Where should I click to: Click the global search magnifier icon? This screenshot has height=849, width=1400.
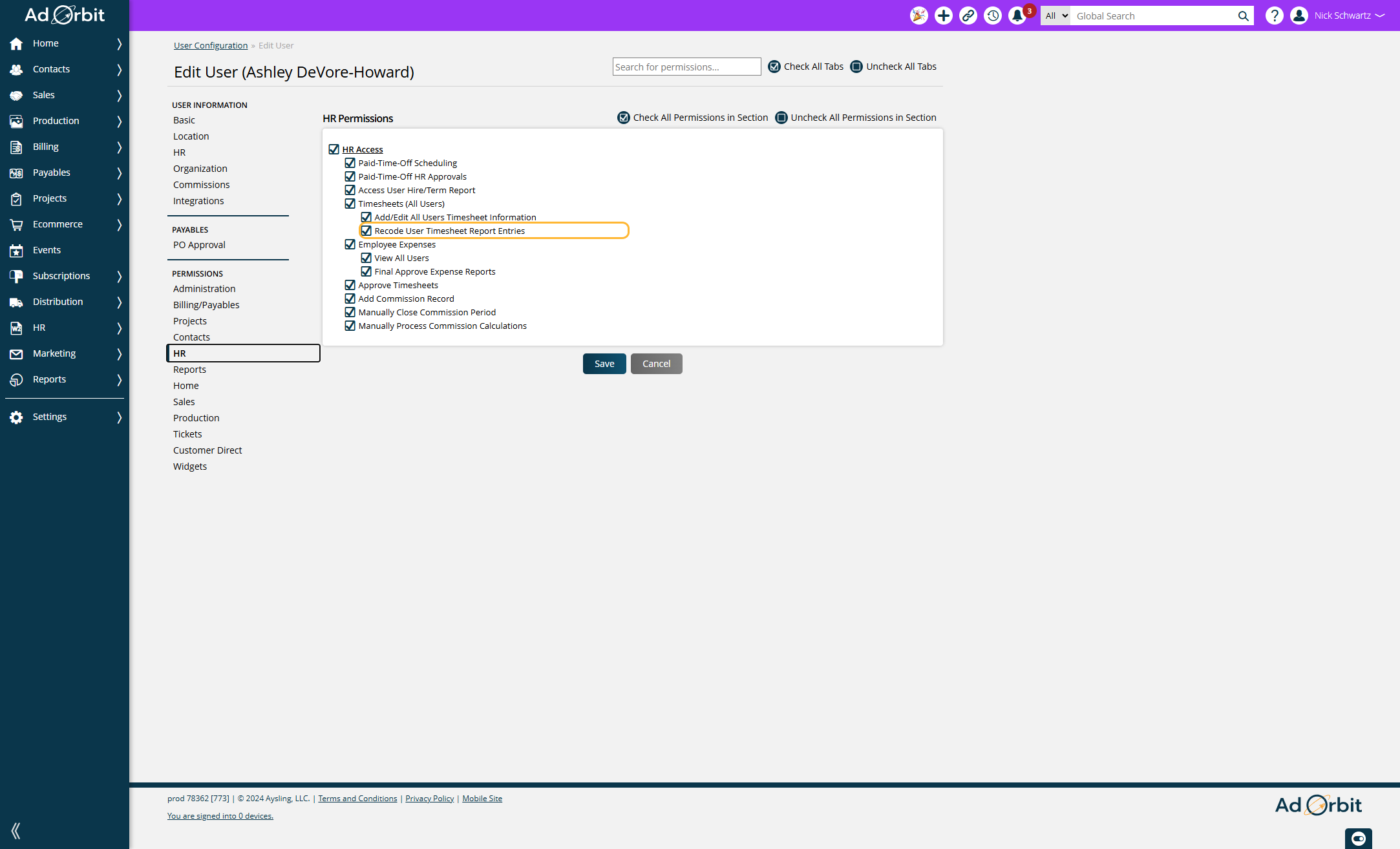(x=1243, y=16)
